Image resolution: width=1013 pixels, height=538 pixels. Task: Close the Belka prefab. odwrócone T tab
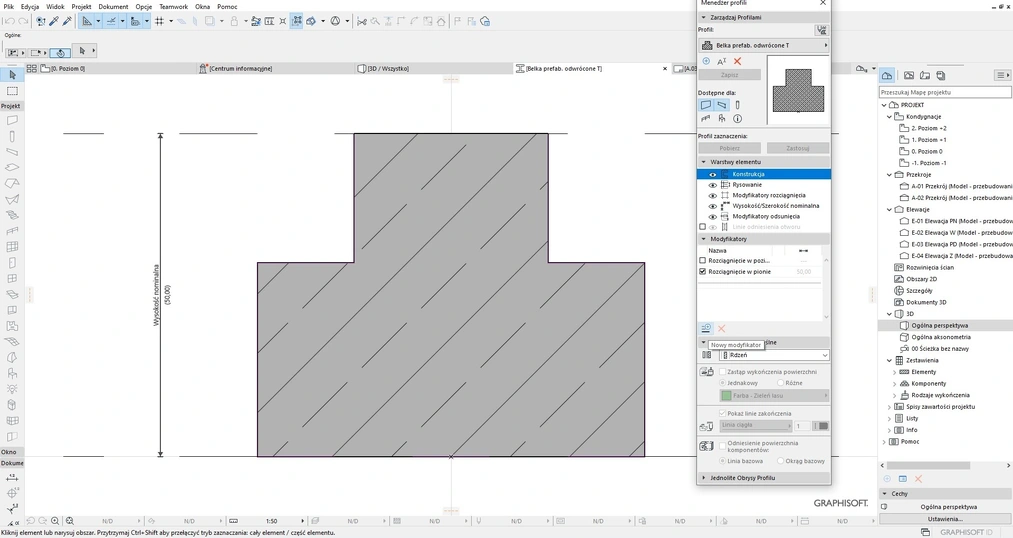(x=665, y=68)
